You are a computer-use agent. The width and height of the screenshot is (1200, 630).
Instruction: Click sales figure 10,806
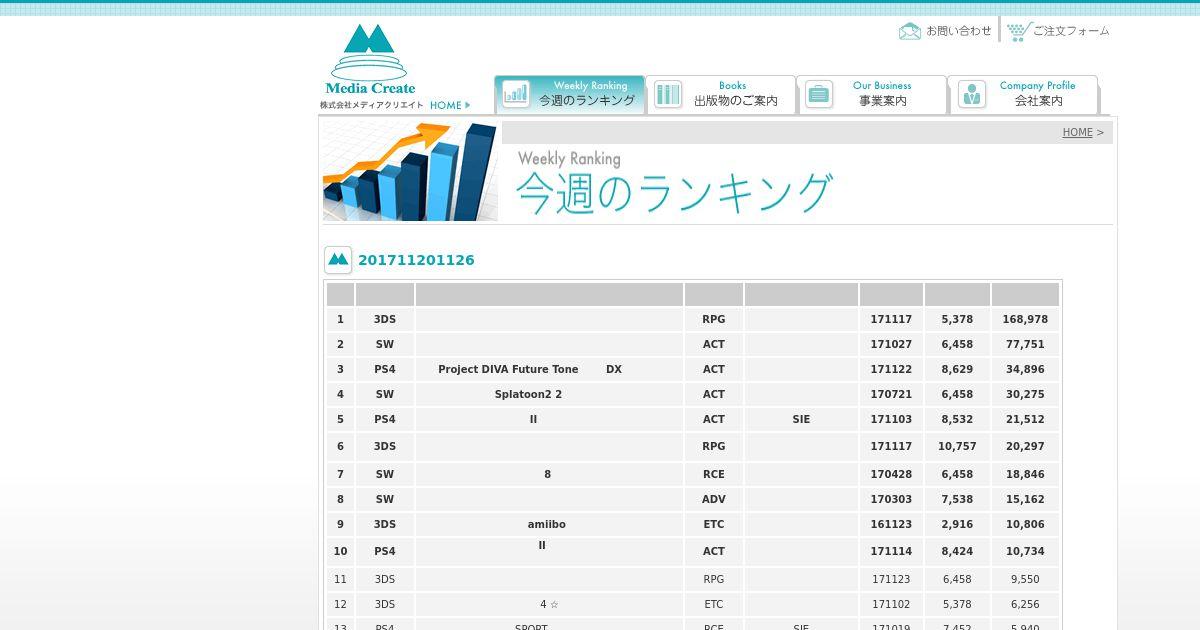tap(1025, 524)
